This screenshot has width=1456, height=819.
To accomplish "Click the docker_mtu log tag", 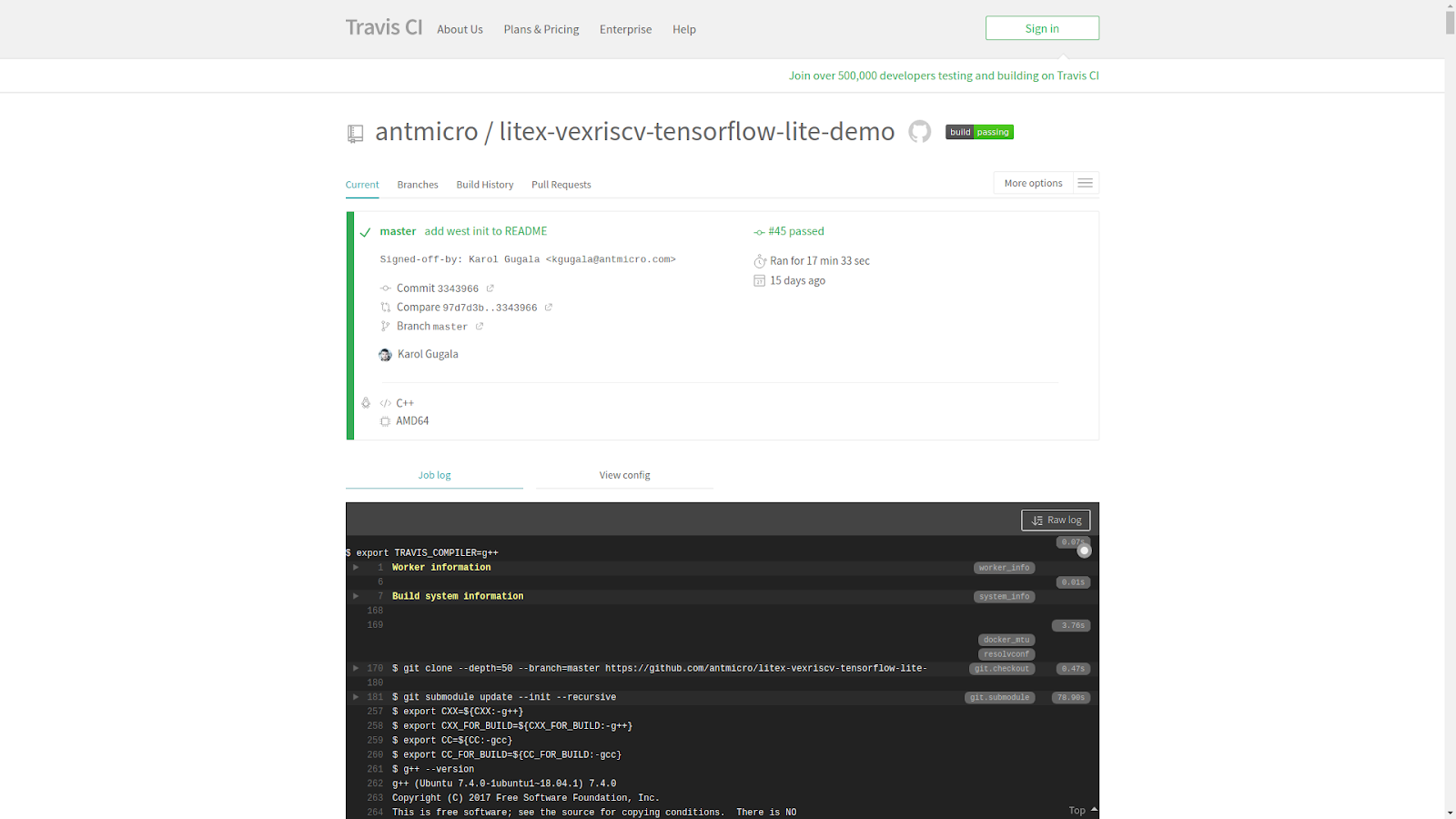I will tap(1006, 640).
